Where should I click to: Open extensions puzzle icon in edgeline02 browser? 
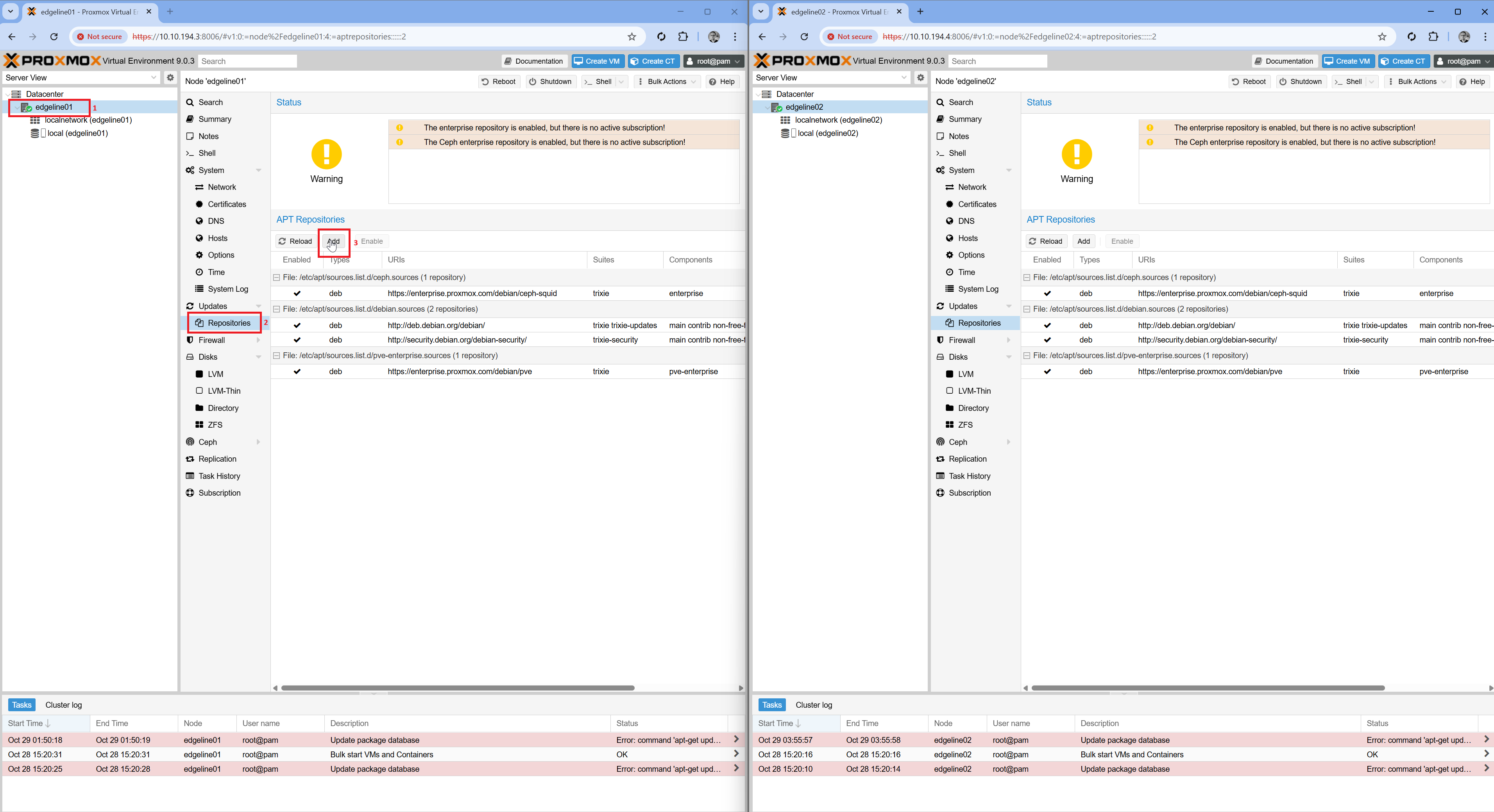tap(1434, 36)
